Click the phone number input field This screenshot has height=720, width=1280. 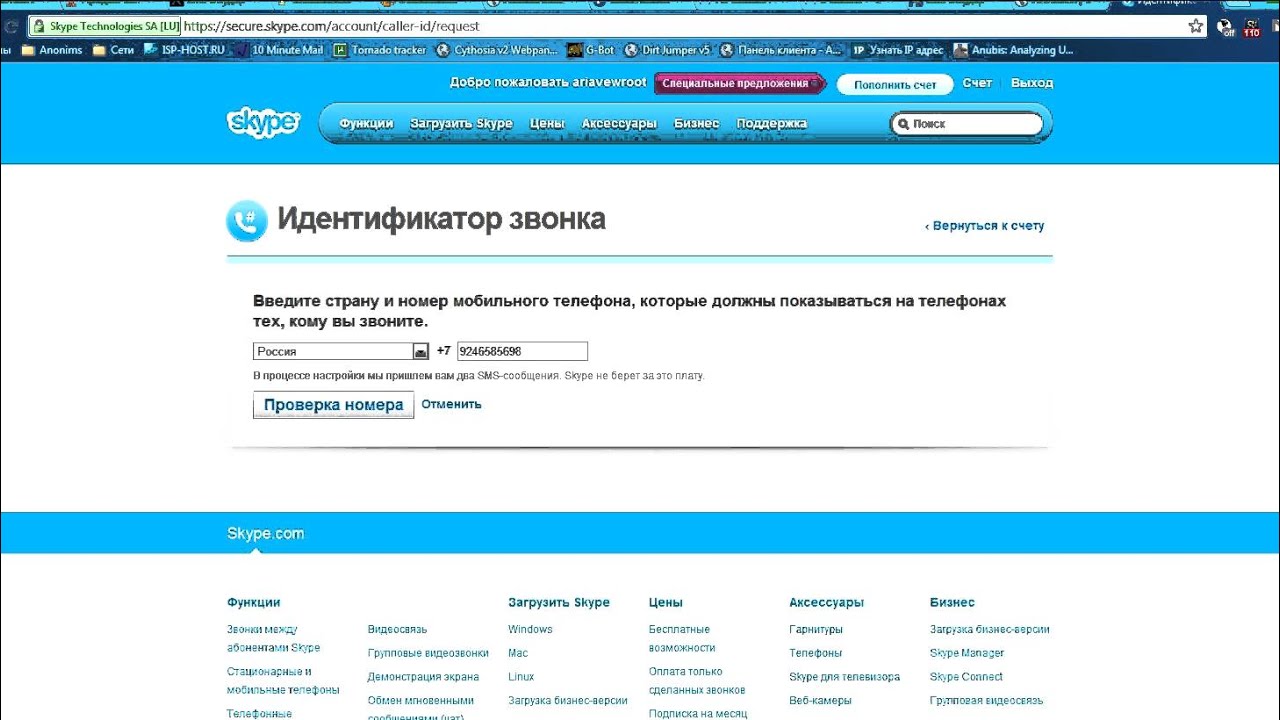tap(522, 351)
